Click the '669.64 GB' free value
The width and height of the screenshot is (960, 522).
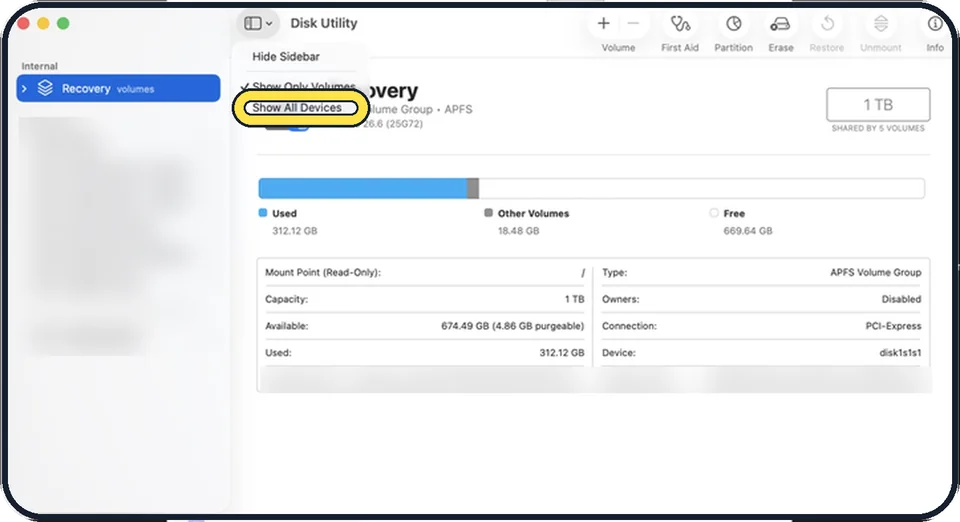click(x=748, y=231)
